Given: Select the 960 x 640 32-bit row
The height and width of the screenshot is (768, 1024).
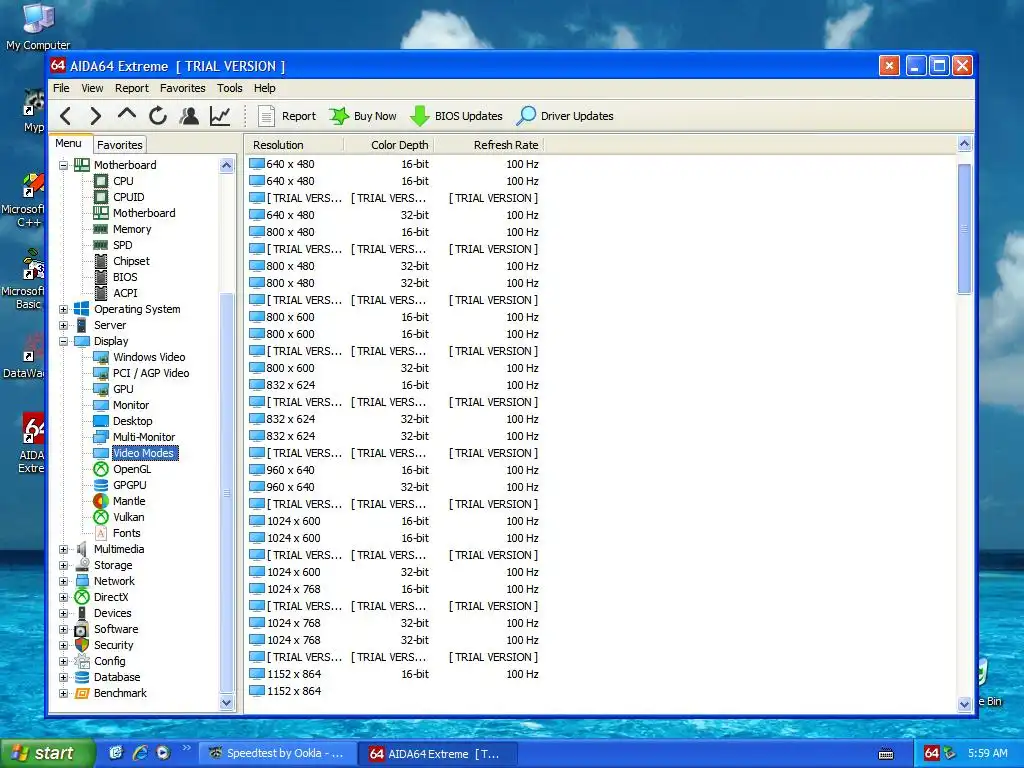Looking at the screenshot, I should [x=394, y=487].
